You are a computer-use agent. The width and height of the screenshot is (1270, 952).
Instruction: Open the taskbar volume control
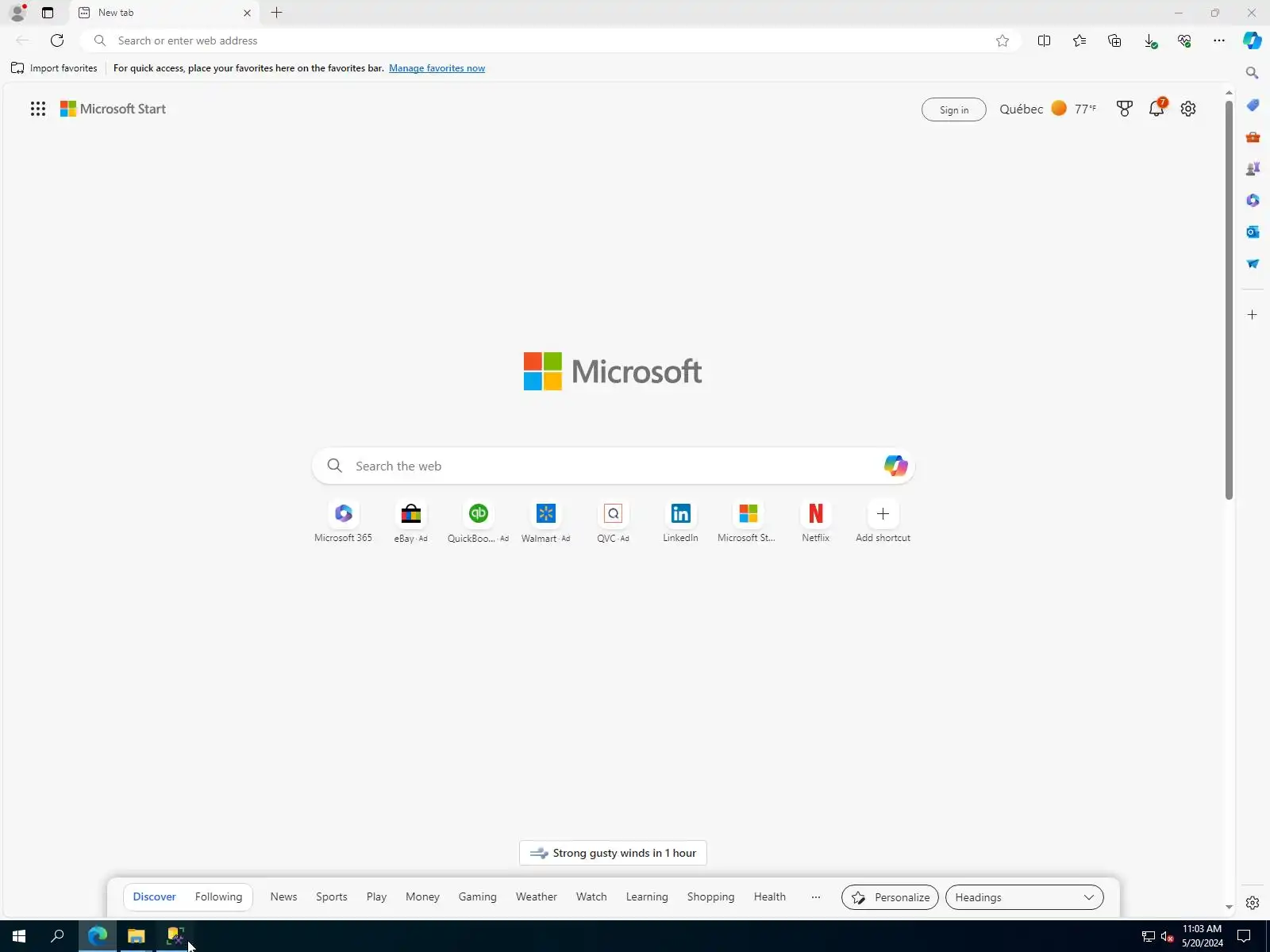(x=1168, y=937)
